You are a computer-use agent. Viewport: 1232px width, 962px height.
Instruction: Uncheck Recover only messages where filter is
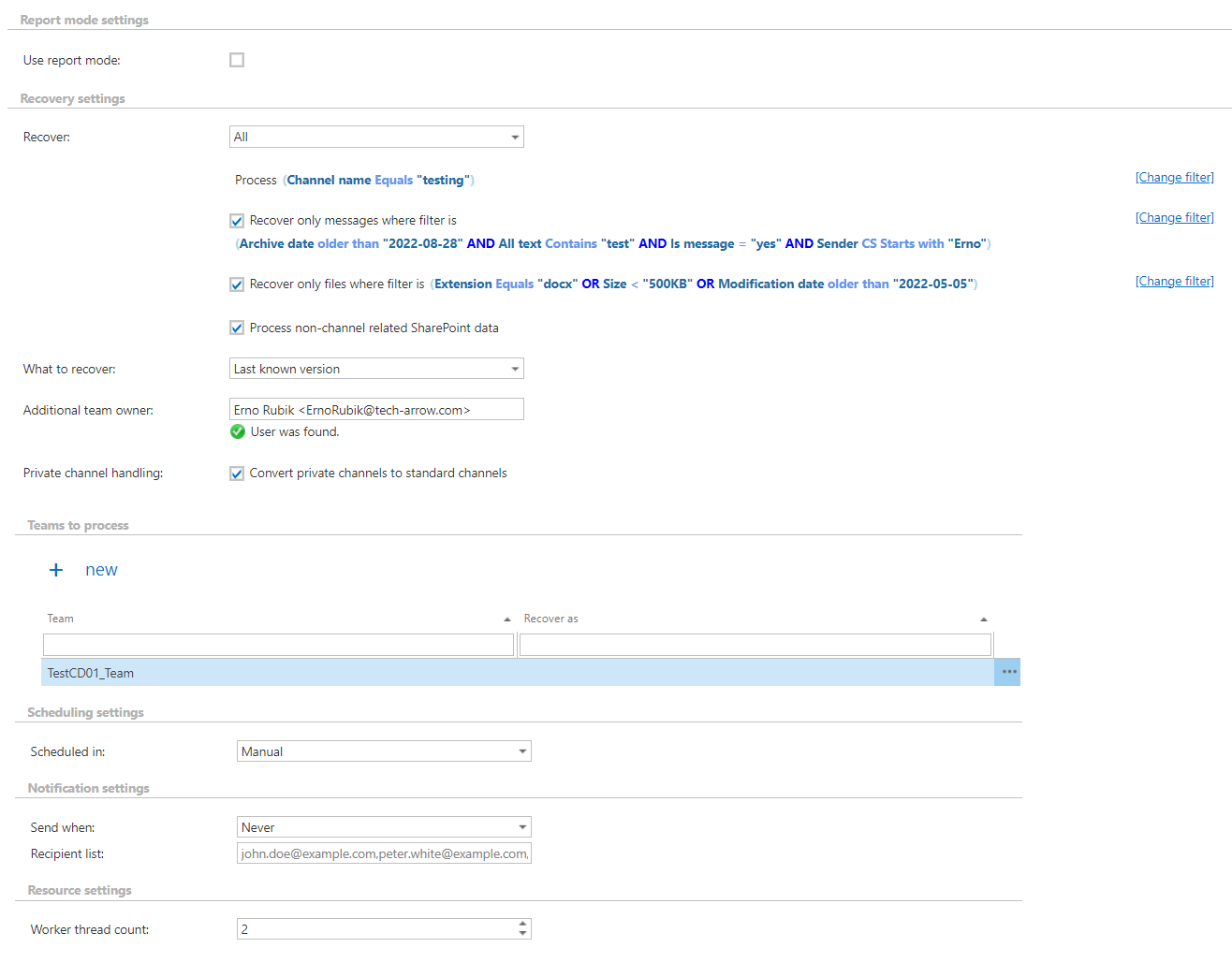(237, 221)
